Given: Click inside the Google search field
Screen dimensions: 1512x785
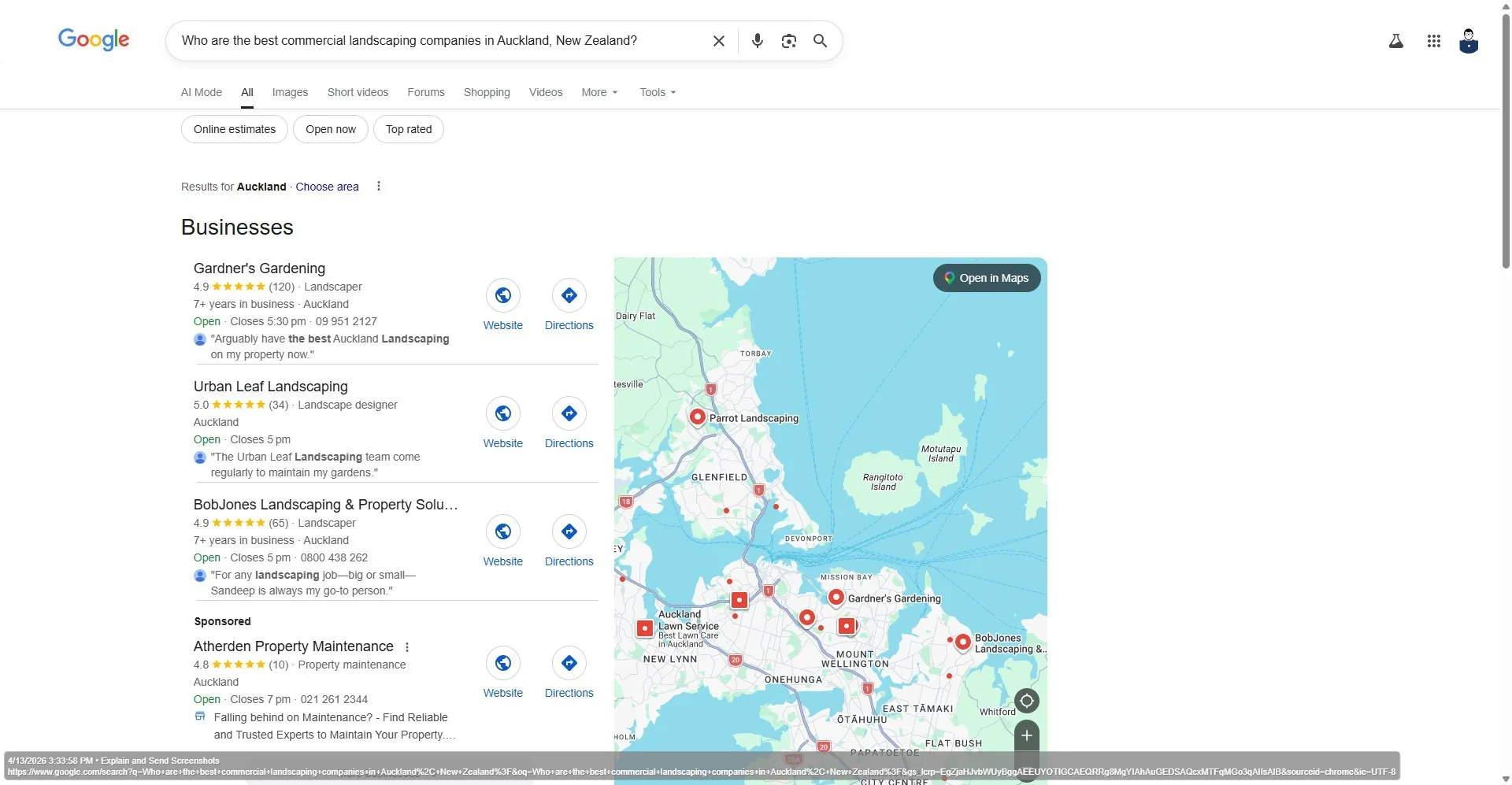Looking at the screenshot, I should coord(441,41).
